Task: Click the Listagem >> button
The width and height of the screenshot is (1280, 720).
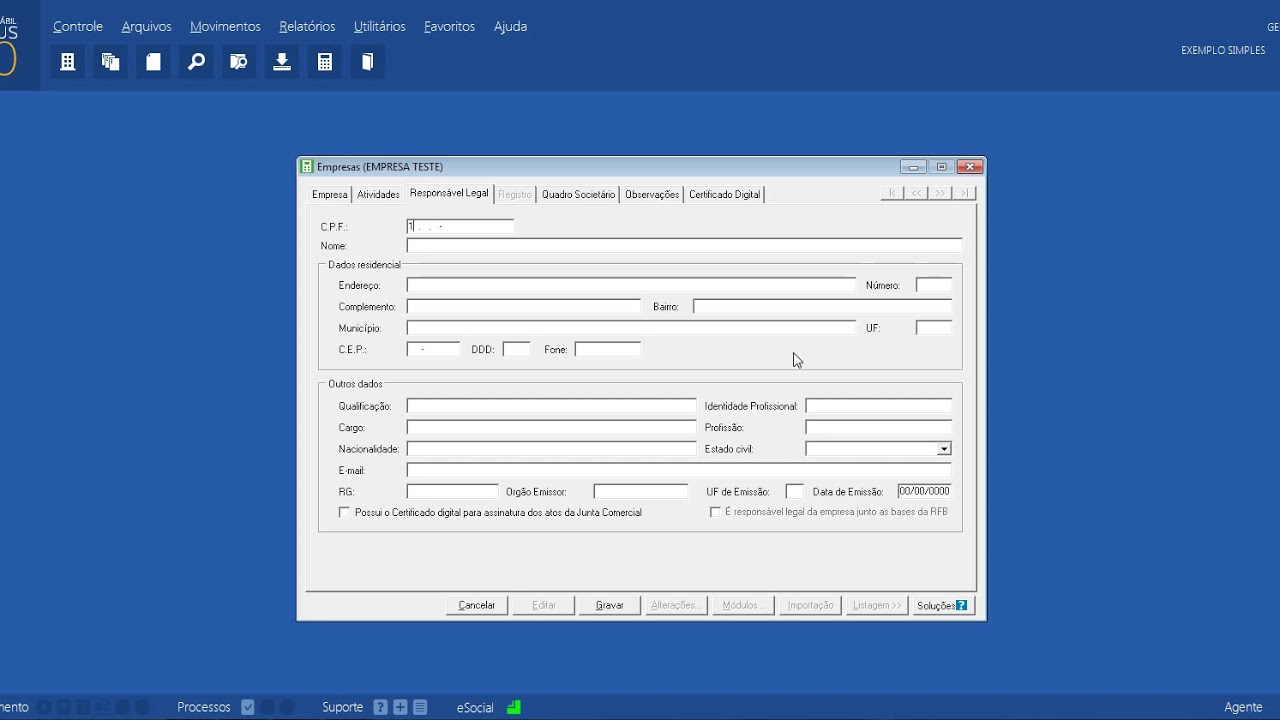Action: (877, 605)
